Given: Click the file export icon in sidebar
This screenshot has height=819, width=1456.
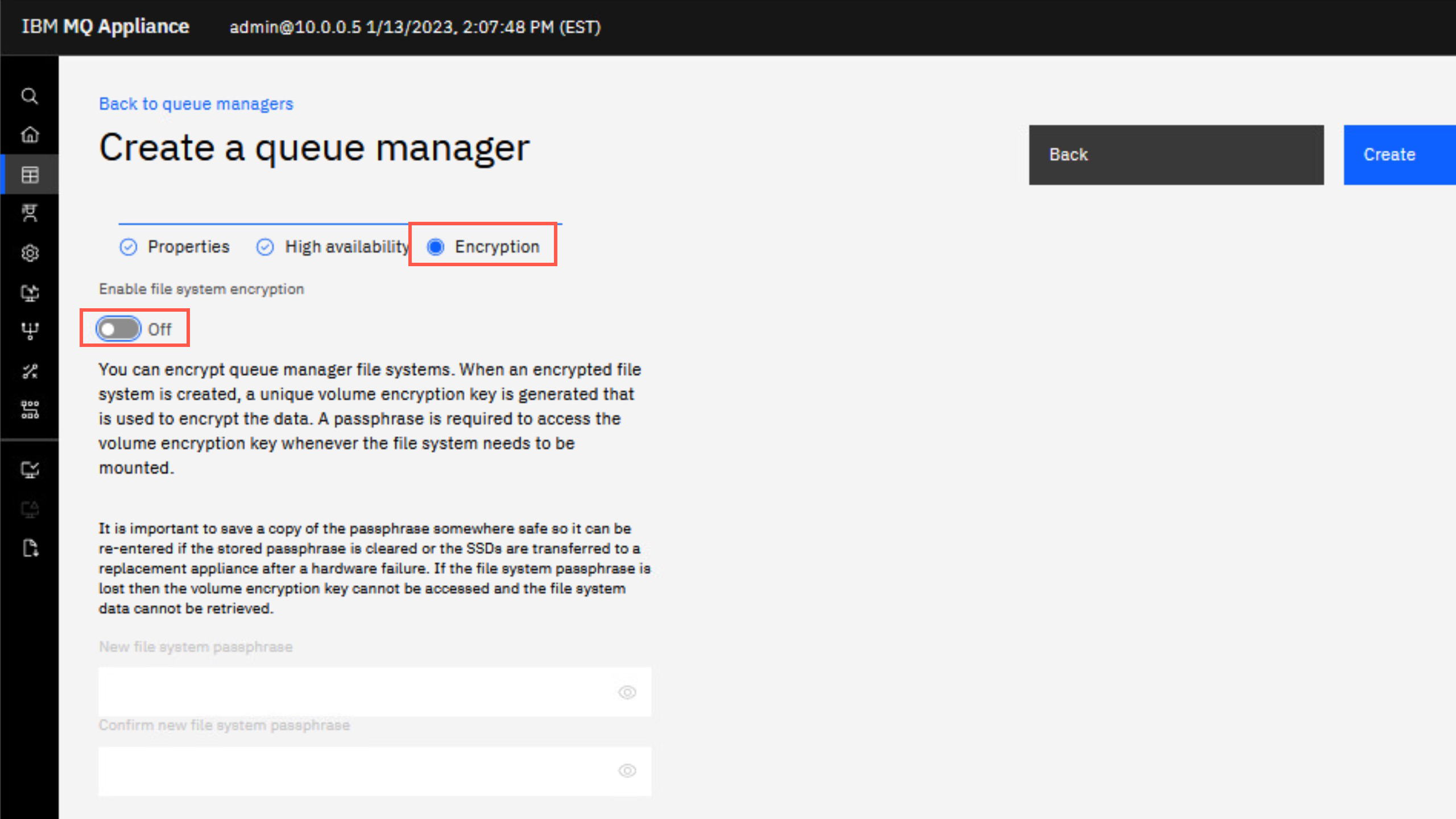Looking at the screenshot, I should pos(30,548).
